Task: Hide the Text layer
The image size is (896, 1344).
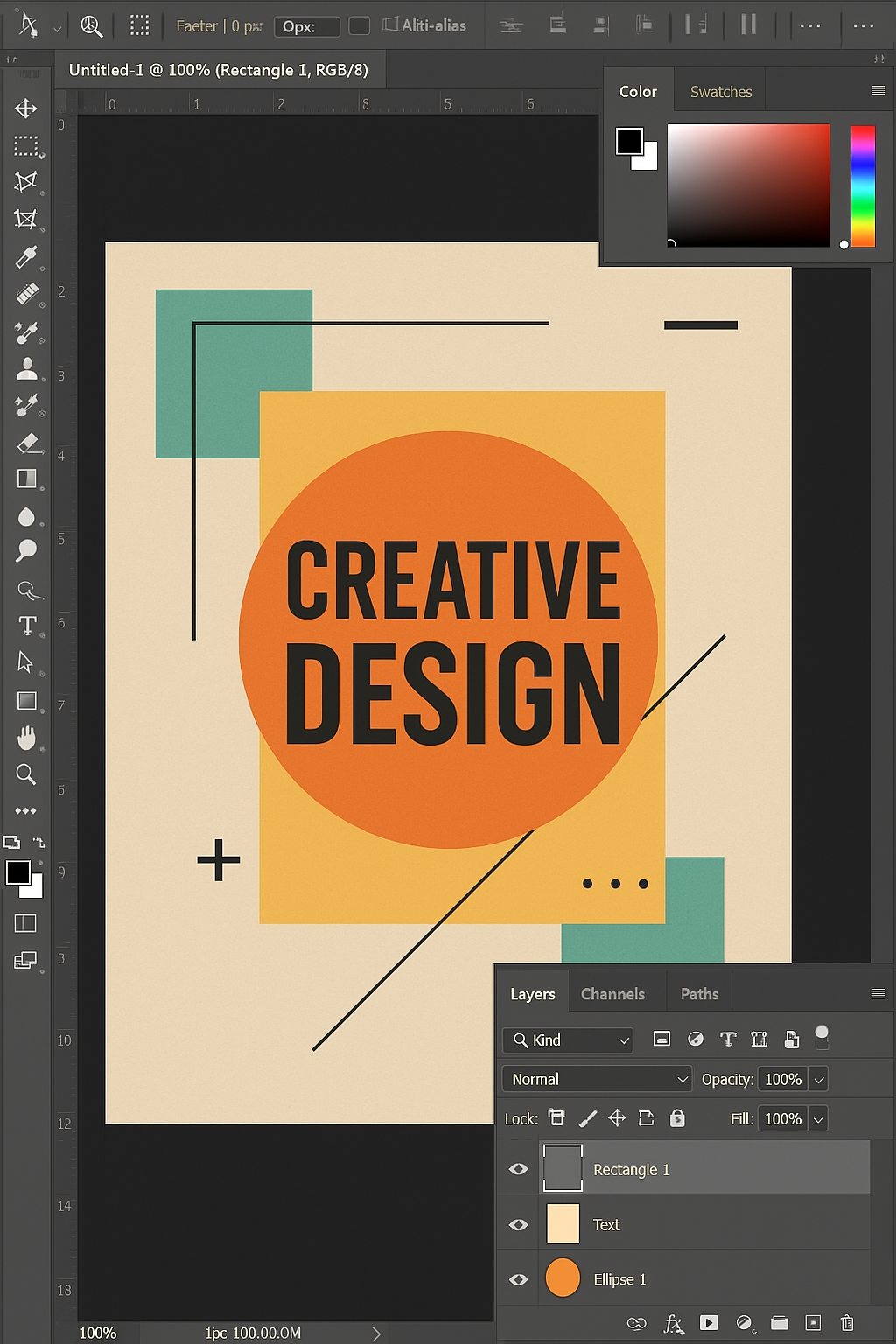Action: [519, 1224]
